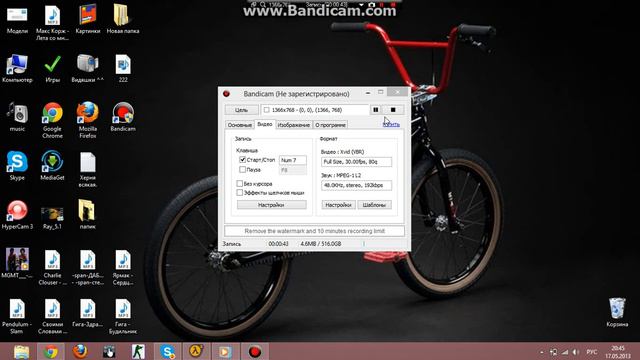
Task: Open Настройки in the Запись section
Action: [271, 205]
